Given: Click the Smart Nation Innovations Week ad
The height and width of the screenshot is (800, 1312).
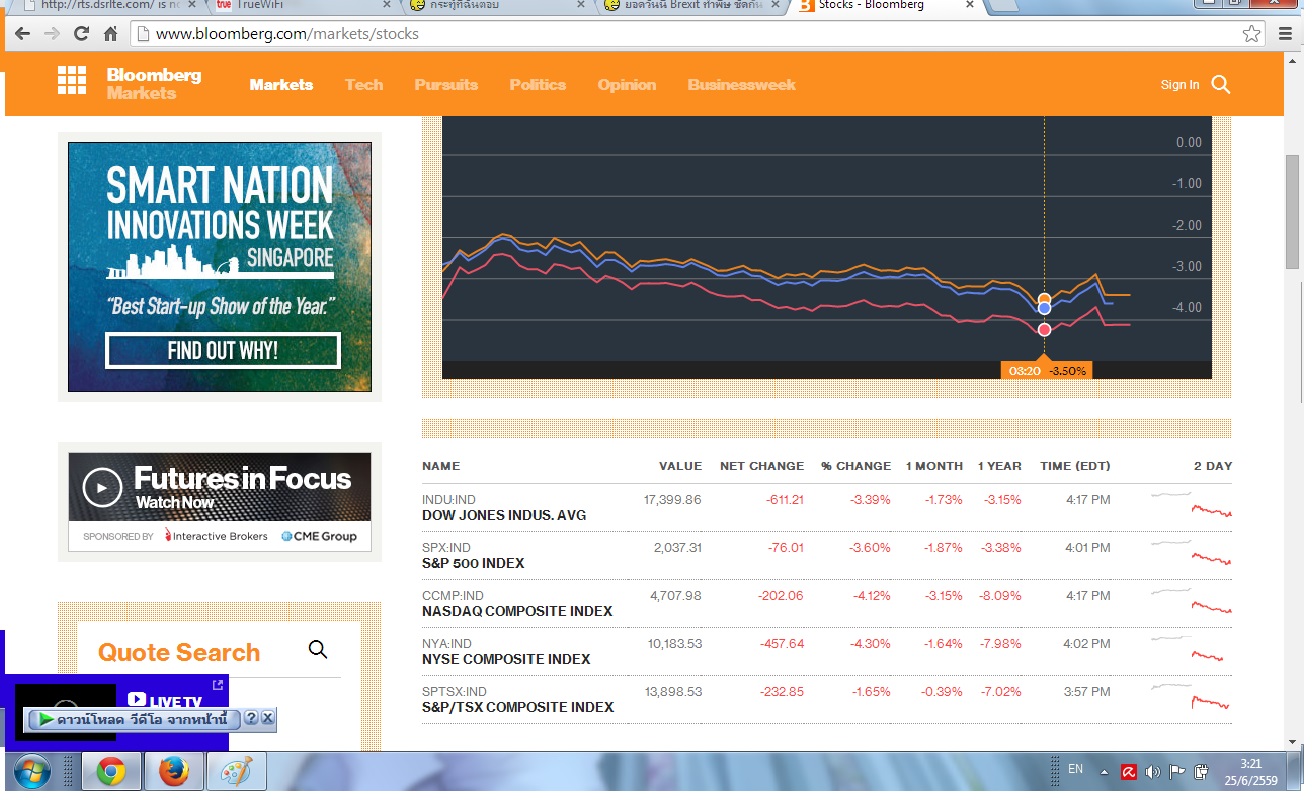Looking at the screenshot, I should click(220, 267).
